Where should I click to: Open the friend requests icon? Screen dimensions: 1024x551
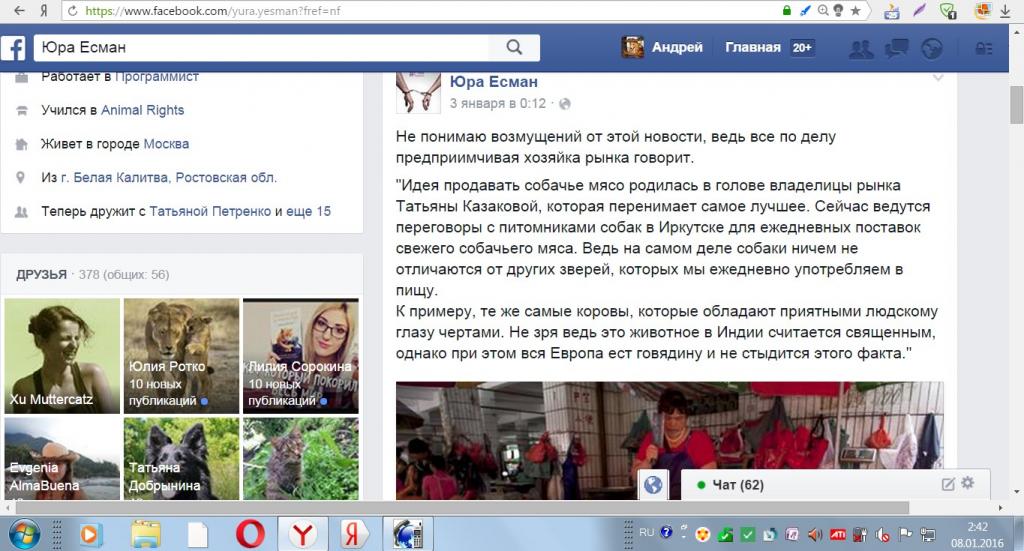(x=859, y=48)
